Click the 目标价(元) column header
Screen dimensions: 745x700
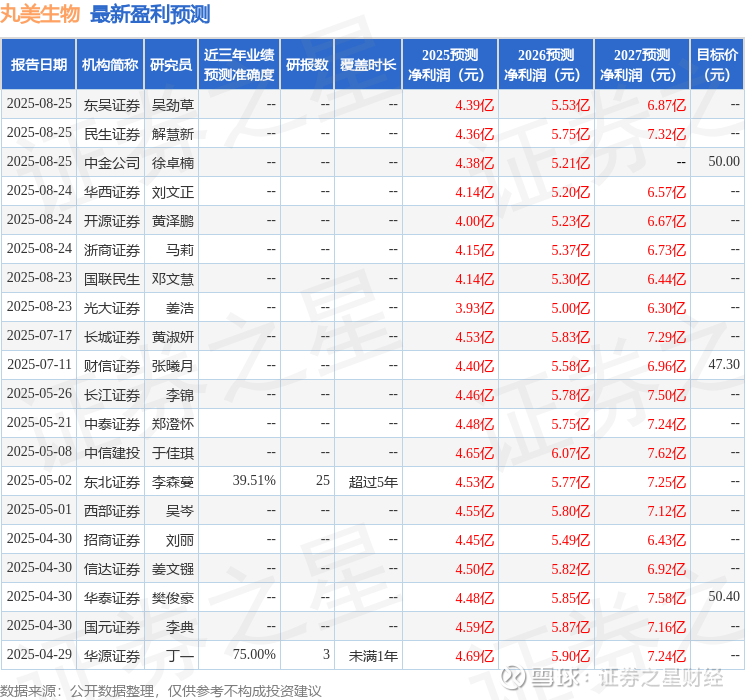[x=717, y=64]
